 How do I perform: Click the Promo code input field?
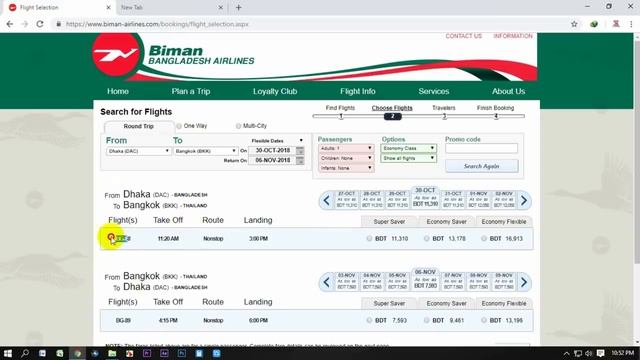[482, 148]
